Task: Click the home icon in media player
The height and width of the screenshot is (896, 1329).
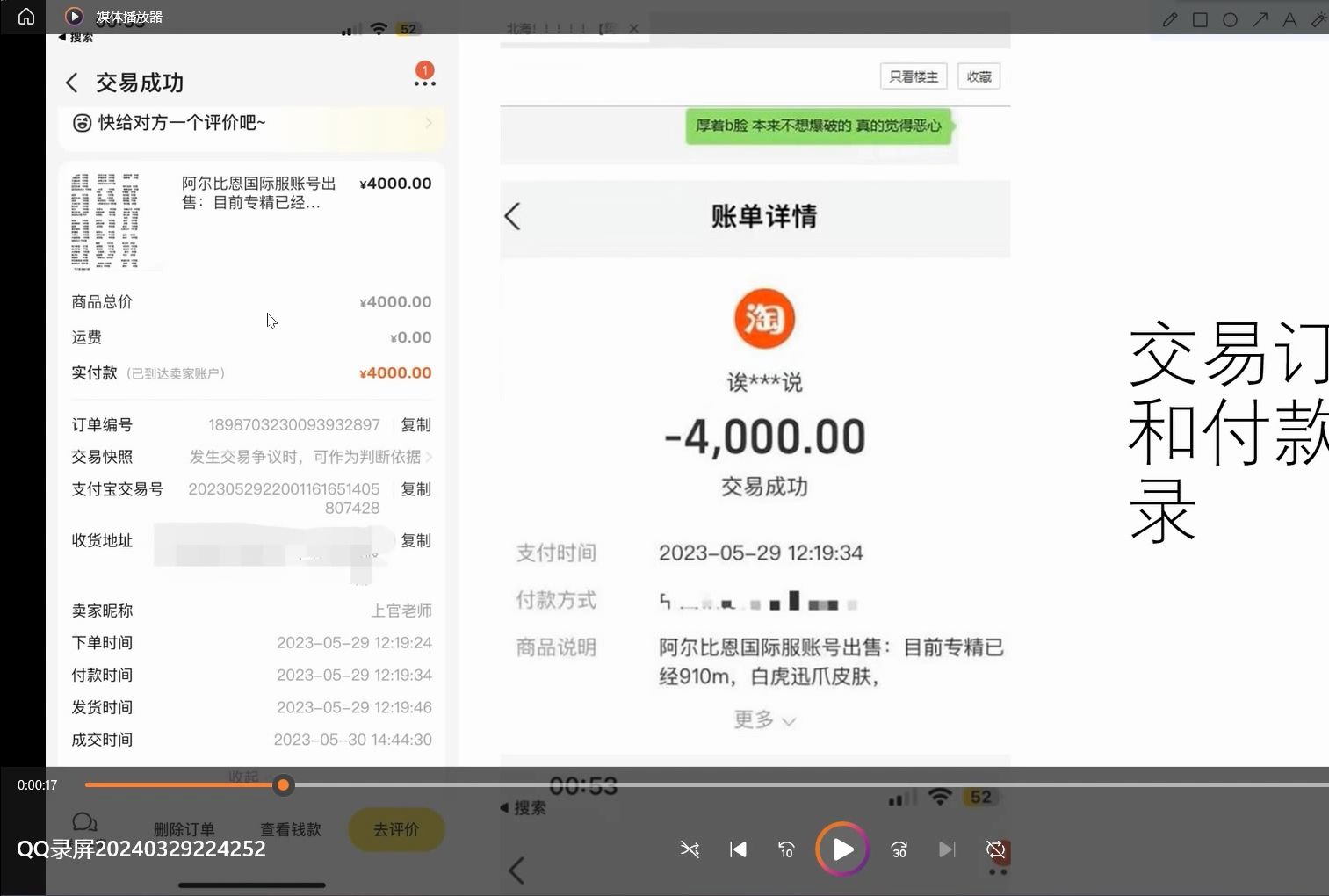Action: click(x=26, y=17)
